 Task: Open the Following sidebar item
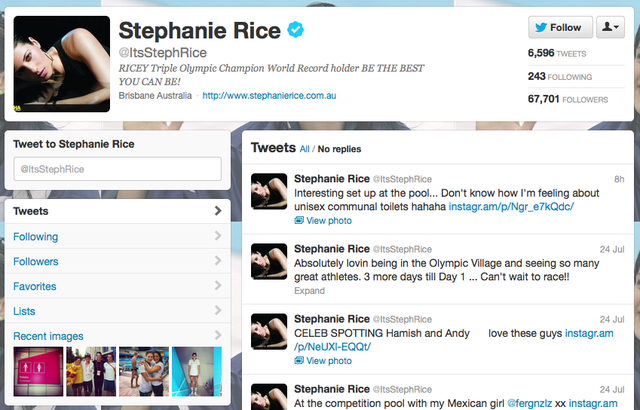(x=118, y=236)
